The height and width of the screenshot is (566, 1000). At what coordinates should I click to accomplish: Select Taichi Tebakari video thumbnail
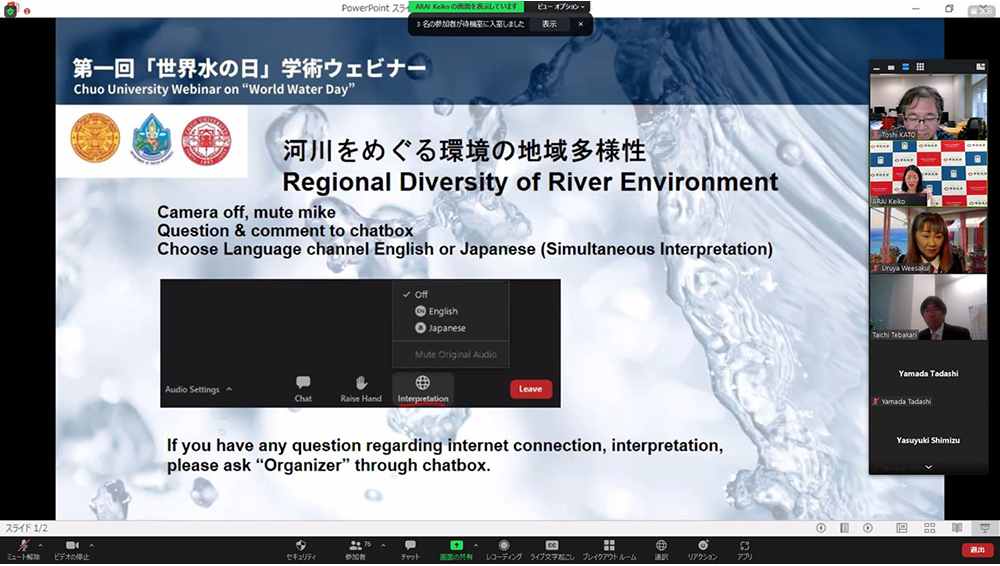(x=929, y=307)
